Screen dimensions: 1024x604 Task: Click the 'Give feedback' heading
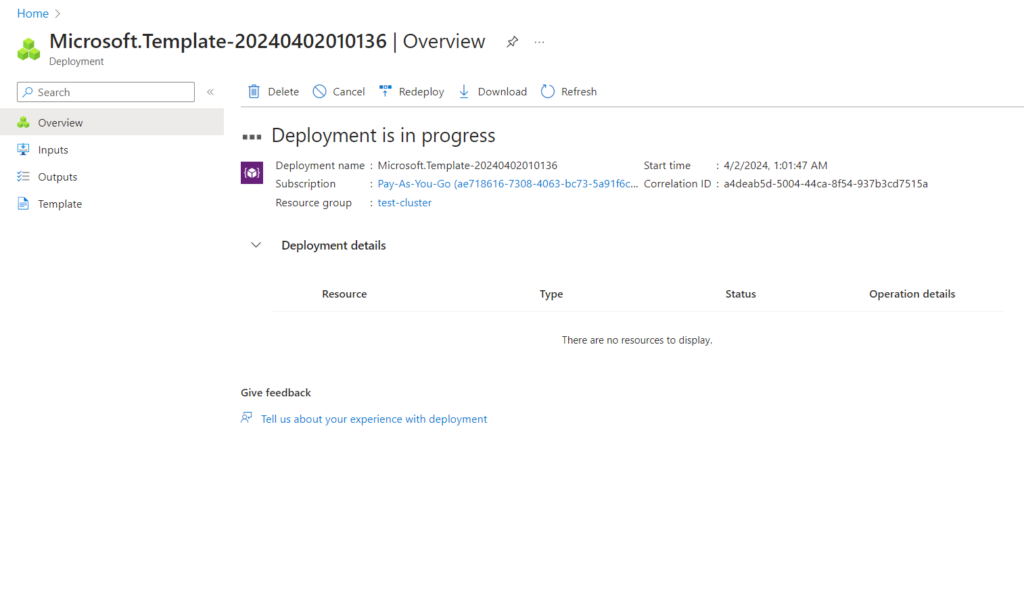click(276, 392)
